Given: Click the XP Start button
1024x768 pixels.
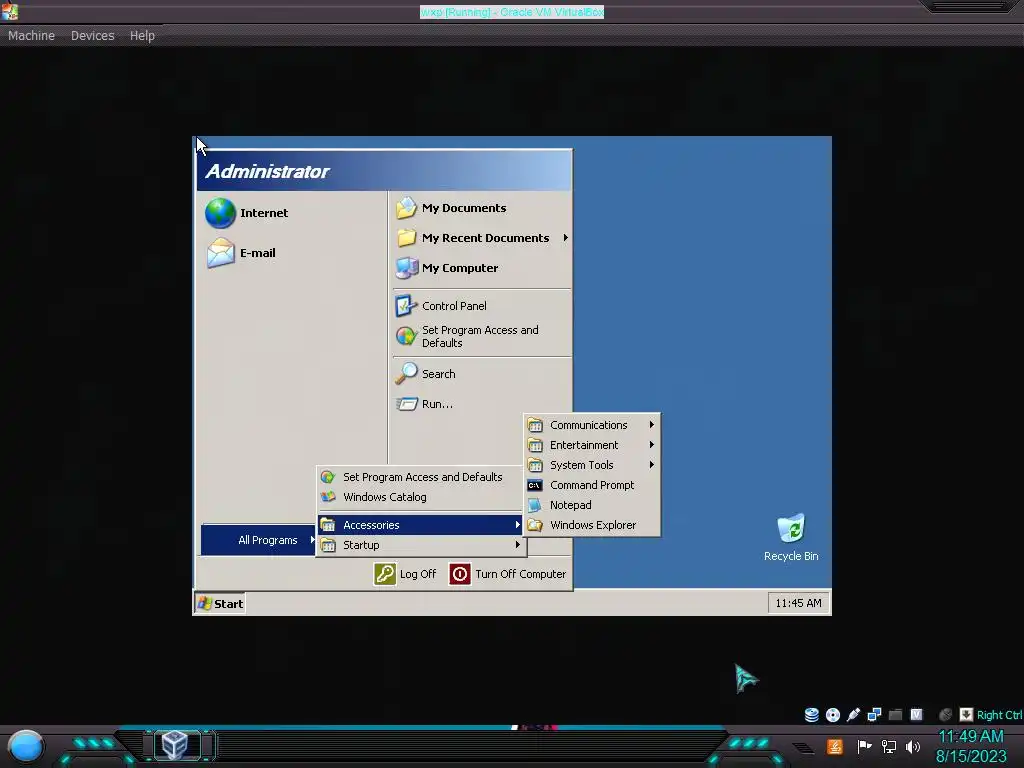Looking at the screenshot, I should pyautogui.click(x=220, y=603).
